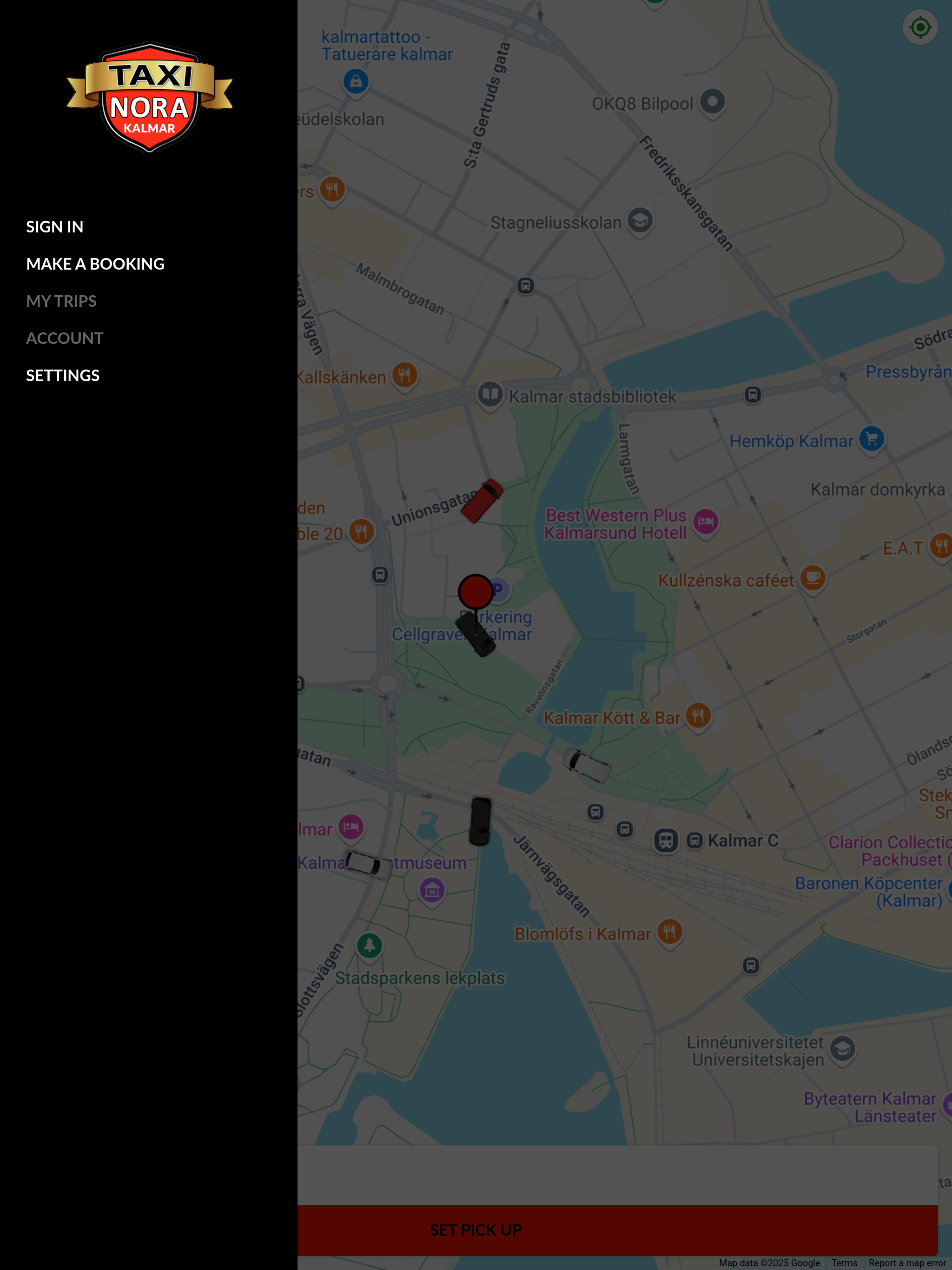Tap the black taxi on Järnvägsgatan
Viewport: 952px width, 1270px height.
pos(480,821)
